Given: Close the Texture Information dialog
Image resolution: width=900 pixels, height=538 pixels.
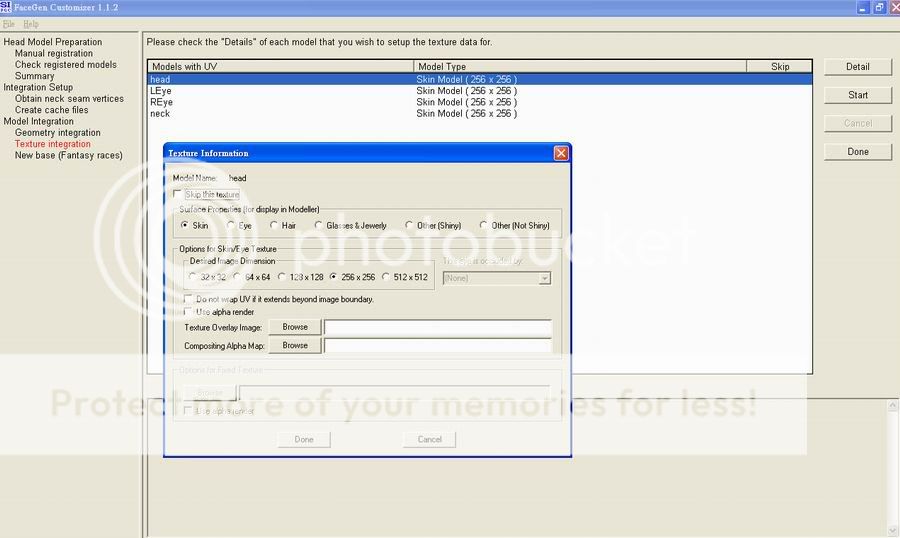Looking at the screenshot, I should click(x=561, y=153).
